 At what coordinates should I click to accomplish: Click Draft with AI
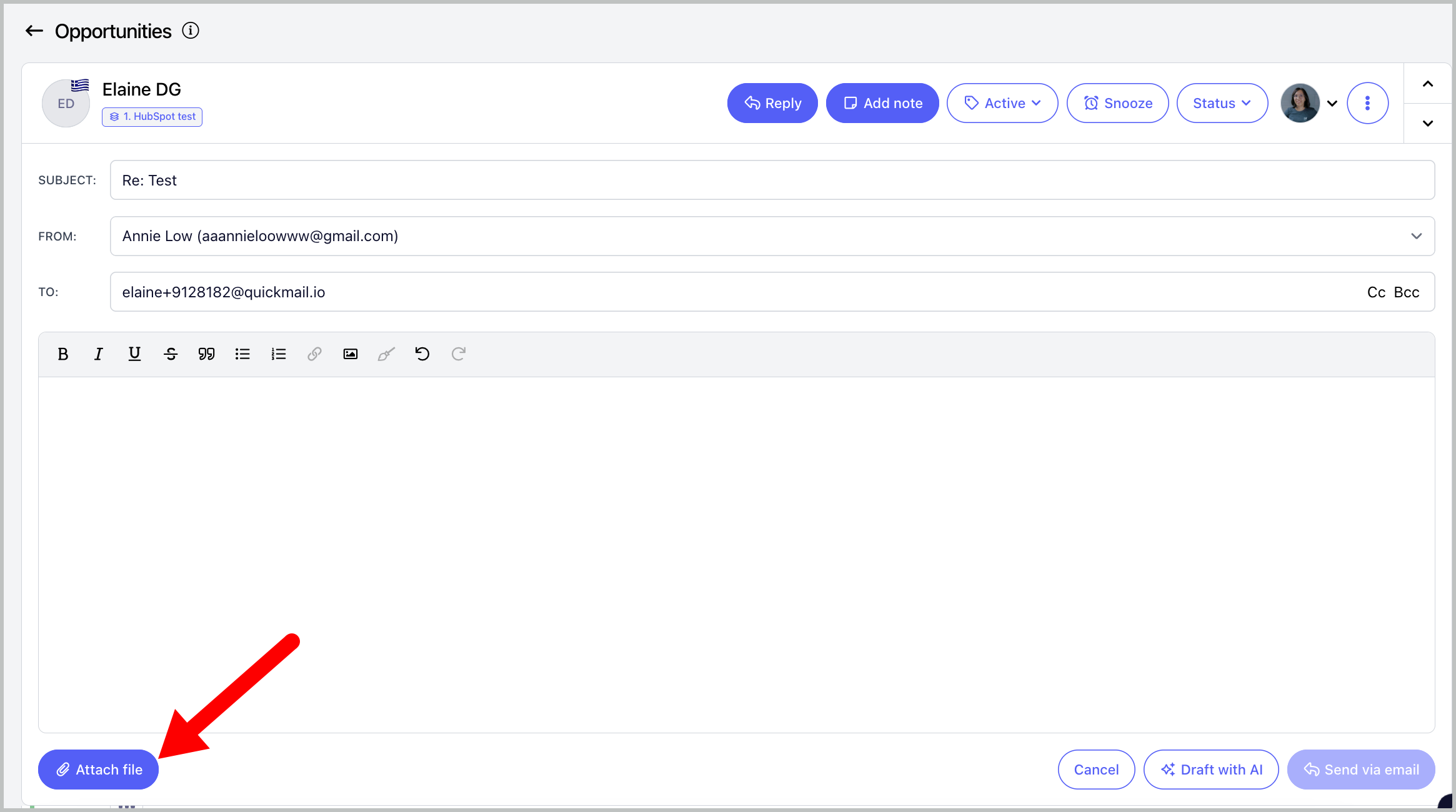(1211, 770)
